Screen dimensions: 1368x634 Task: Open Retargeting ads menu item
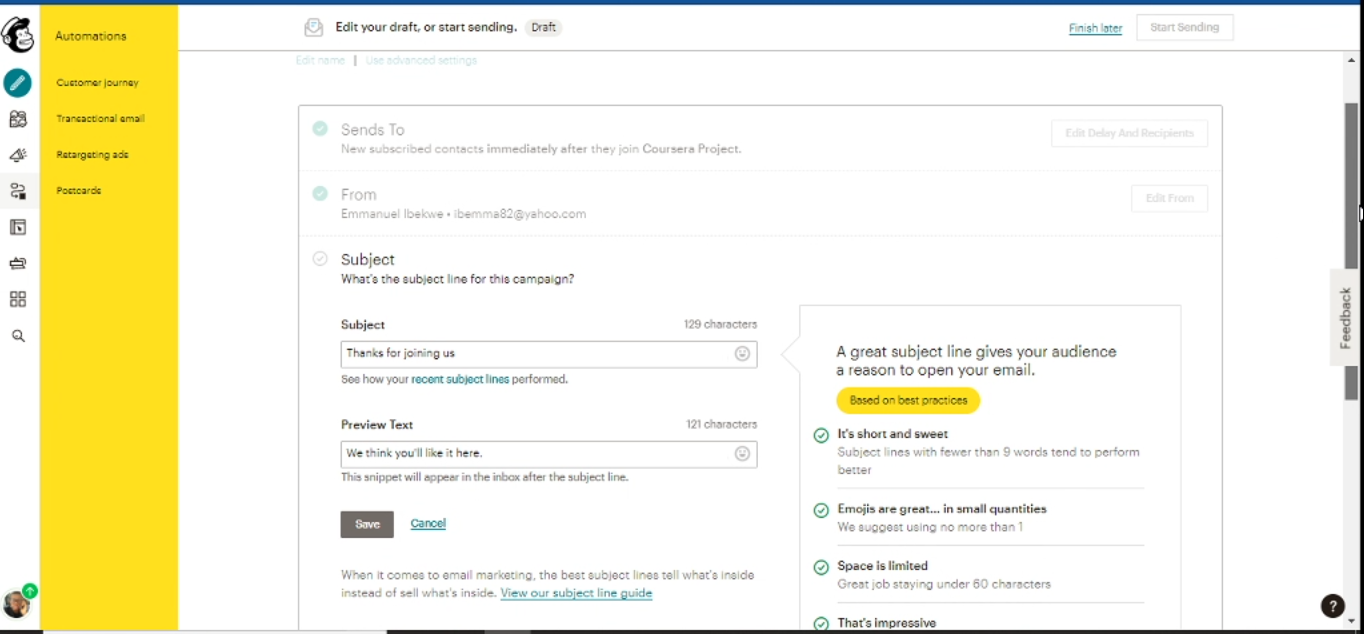coord(92,155)
